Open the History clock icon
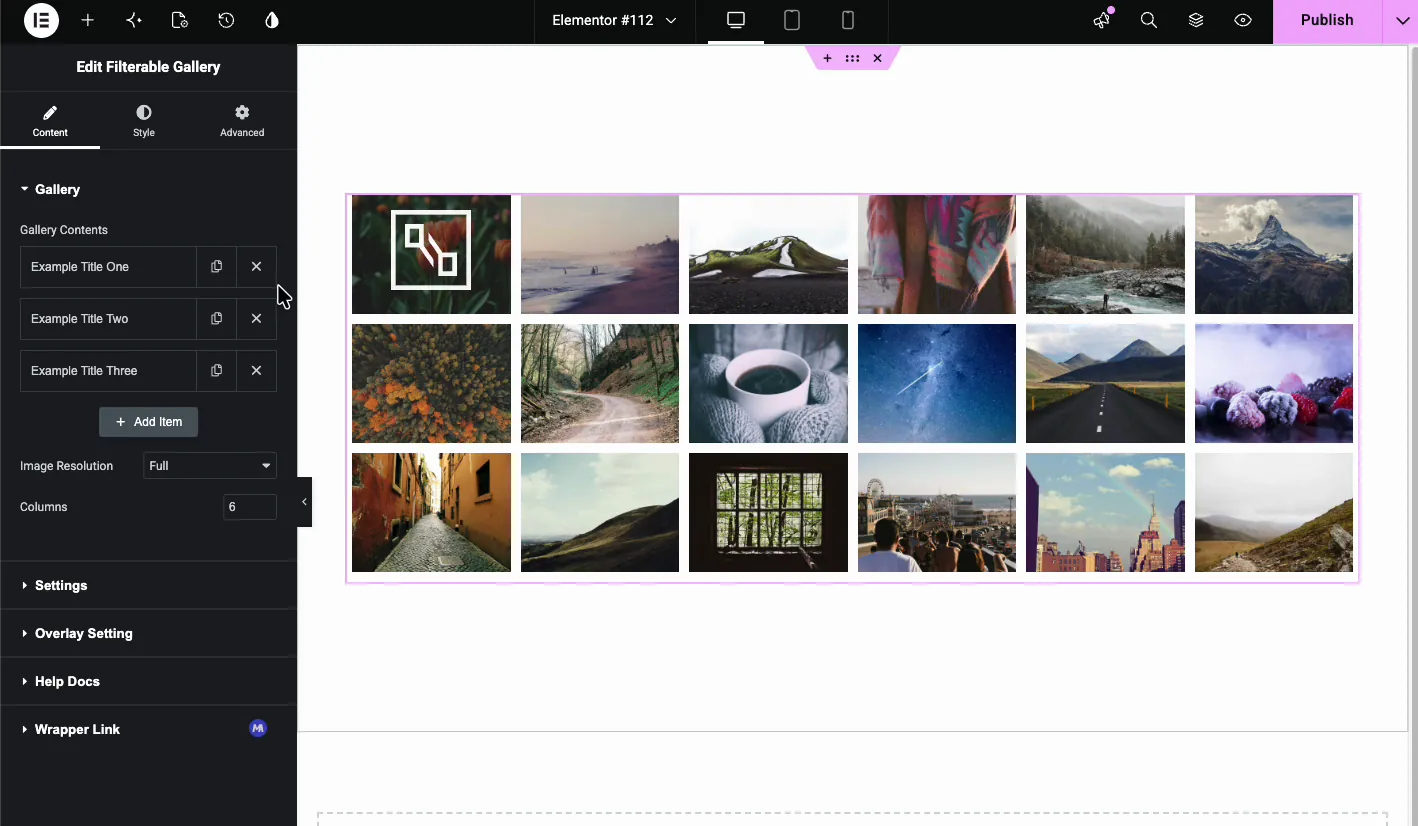This screenshot has width=1418, height=826. [x=226, y=20]
